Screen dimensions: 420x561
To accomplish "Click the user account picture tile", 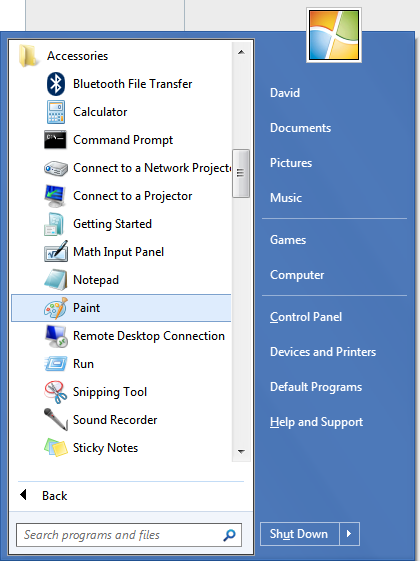I will [x=334, y=35].
